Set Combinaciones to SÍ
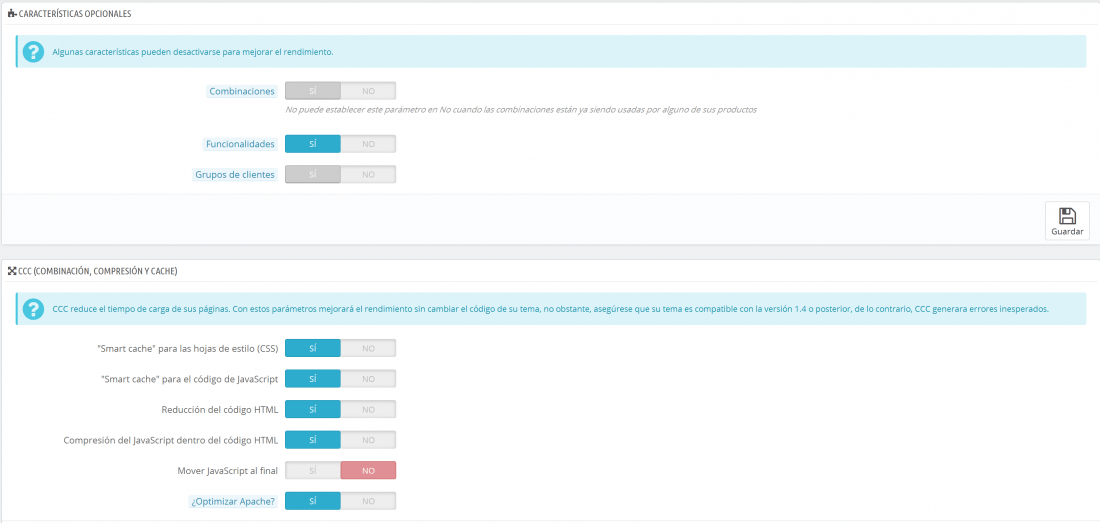The image size is (1100, 523). [x=313, y=91]
